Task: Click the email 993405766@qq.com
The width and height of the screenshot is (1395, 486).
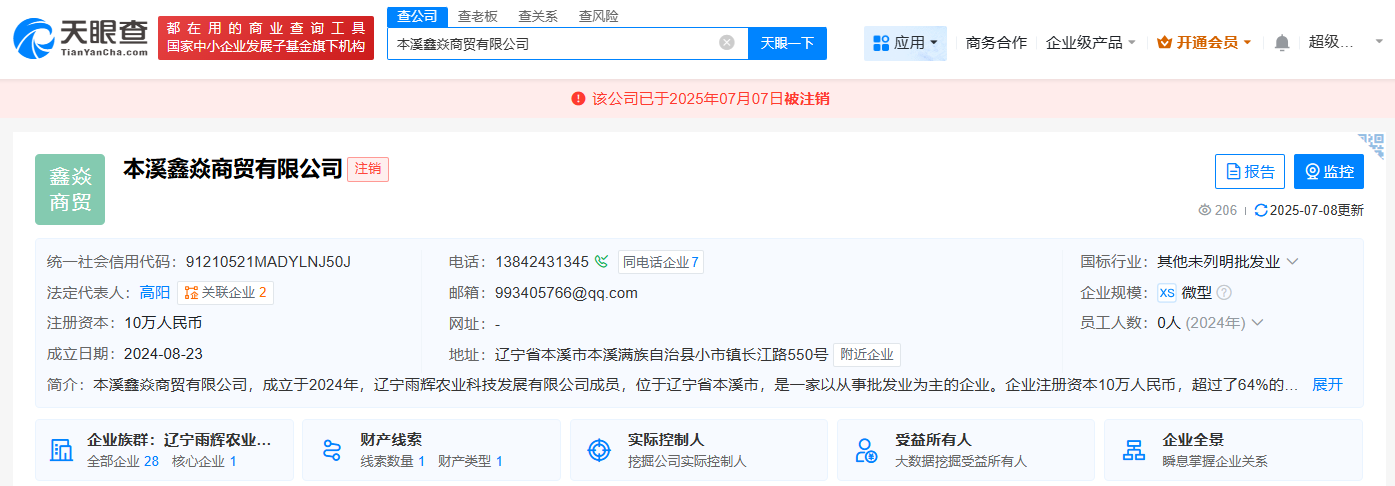Action: (566, 293)
